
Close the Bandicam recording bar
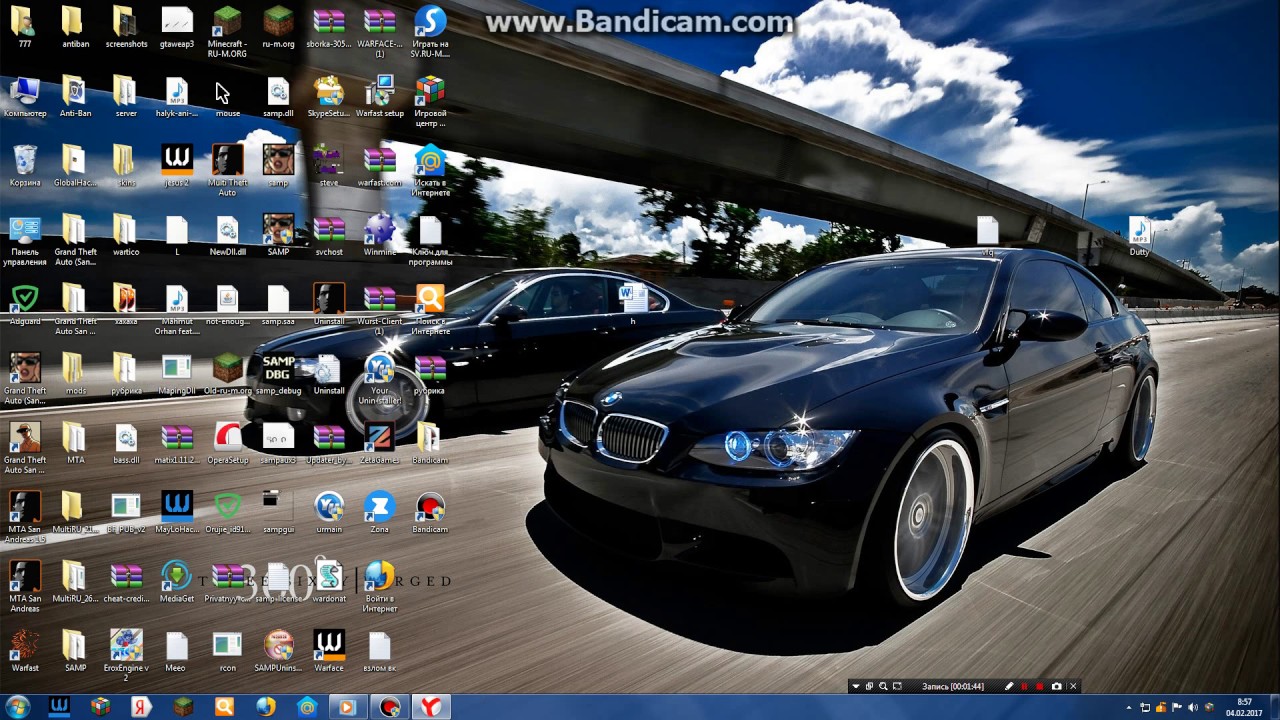pos(1073,687)
